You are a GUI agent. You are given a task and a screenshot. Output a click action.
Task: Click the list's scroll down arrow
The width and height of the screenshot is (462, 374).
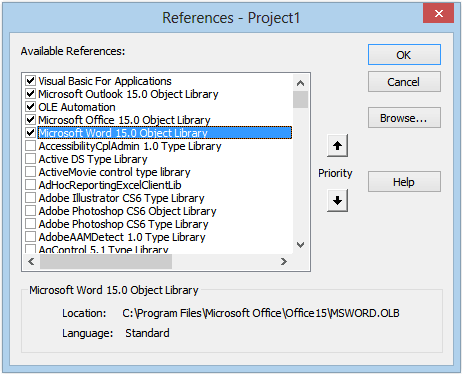300,245
